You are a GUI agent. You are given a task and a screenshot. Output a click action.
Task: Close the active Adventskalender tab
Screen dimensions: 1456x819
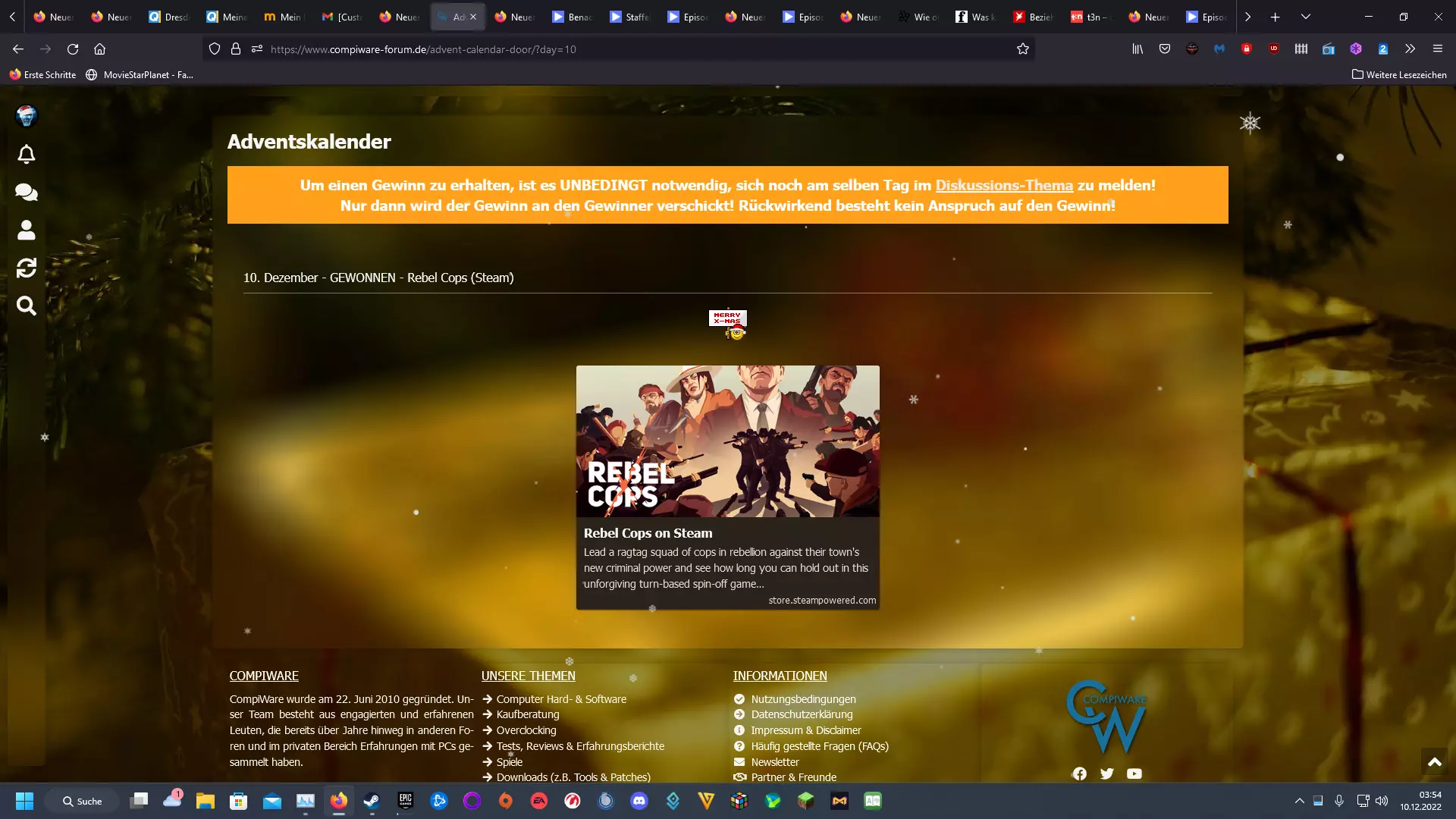pos(473,17)
